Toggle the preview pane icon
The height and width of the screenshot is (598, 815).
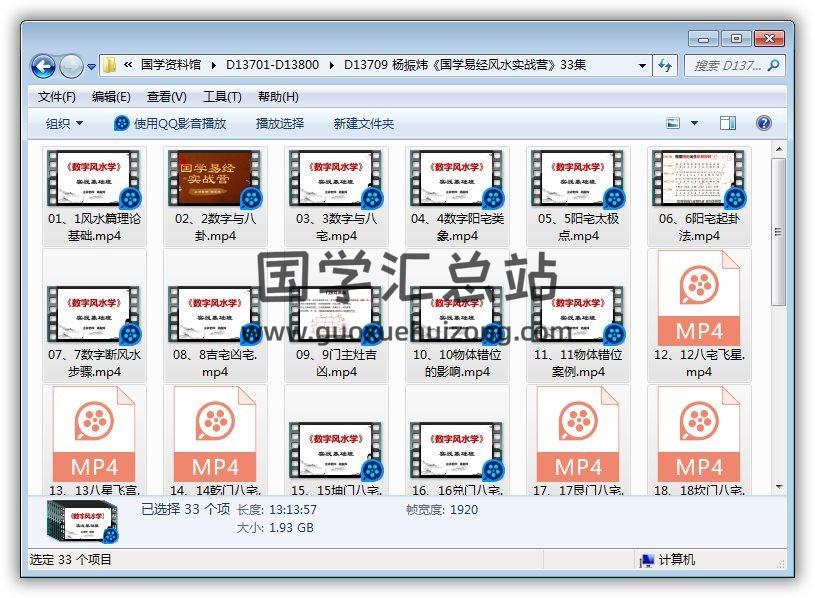[728, 123]
